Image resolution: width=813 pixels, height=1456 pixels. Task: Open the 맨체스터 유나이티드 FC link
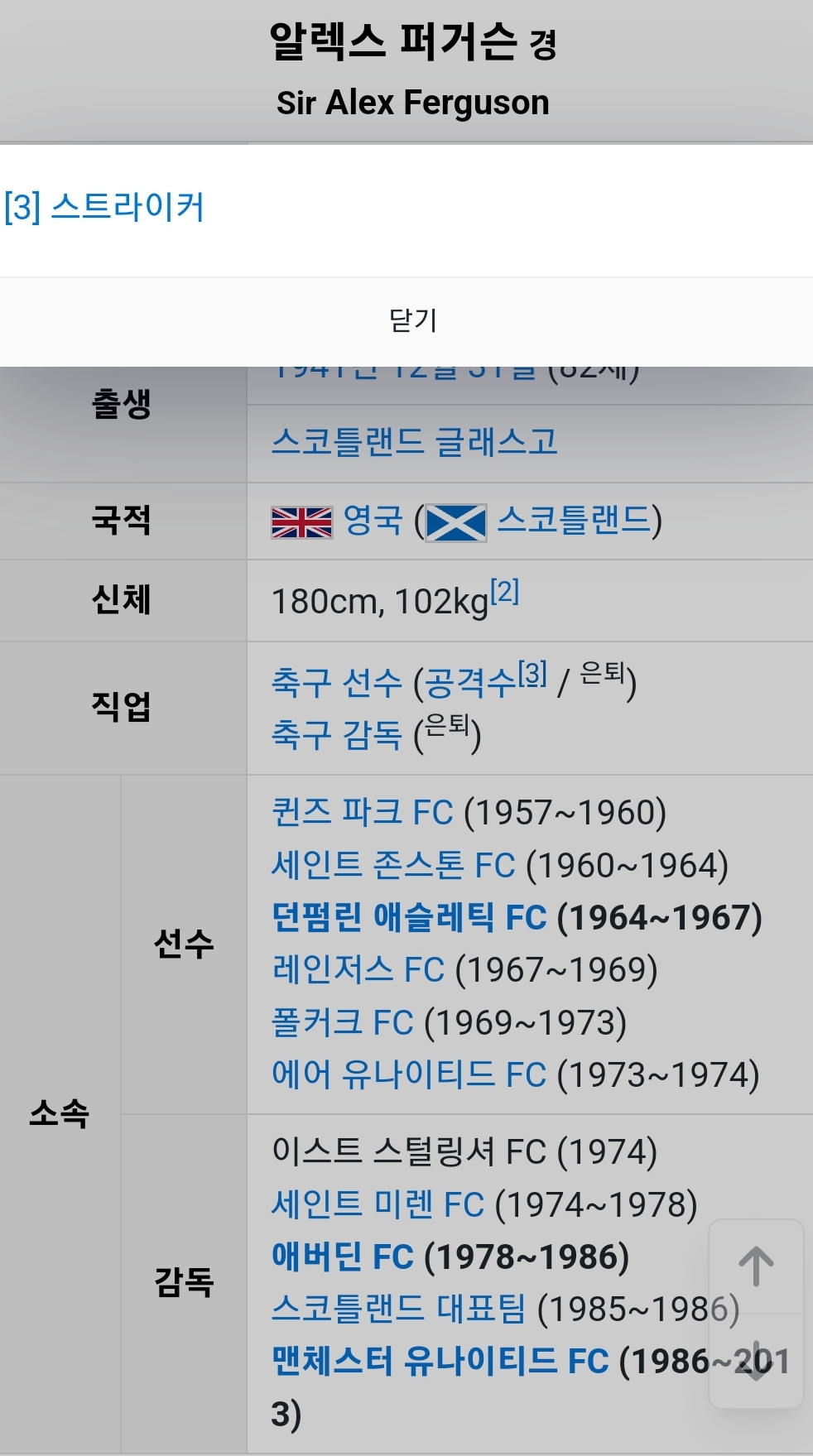(440, 1361)
